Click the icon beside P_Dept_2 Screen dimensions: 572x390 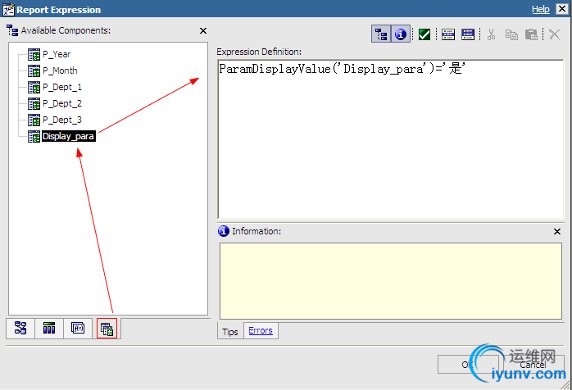[34, 104]
